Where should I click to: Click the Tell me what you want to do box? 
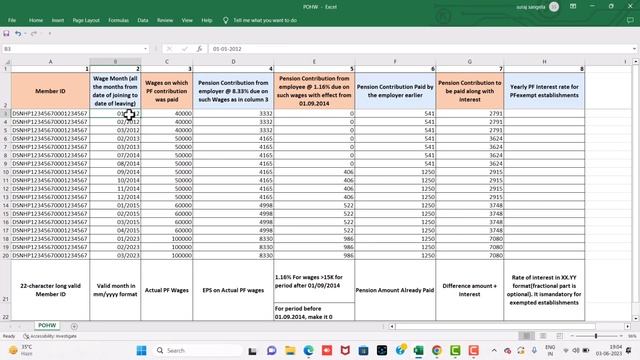click(x=265, y=20)
